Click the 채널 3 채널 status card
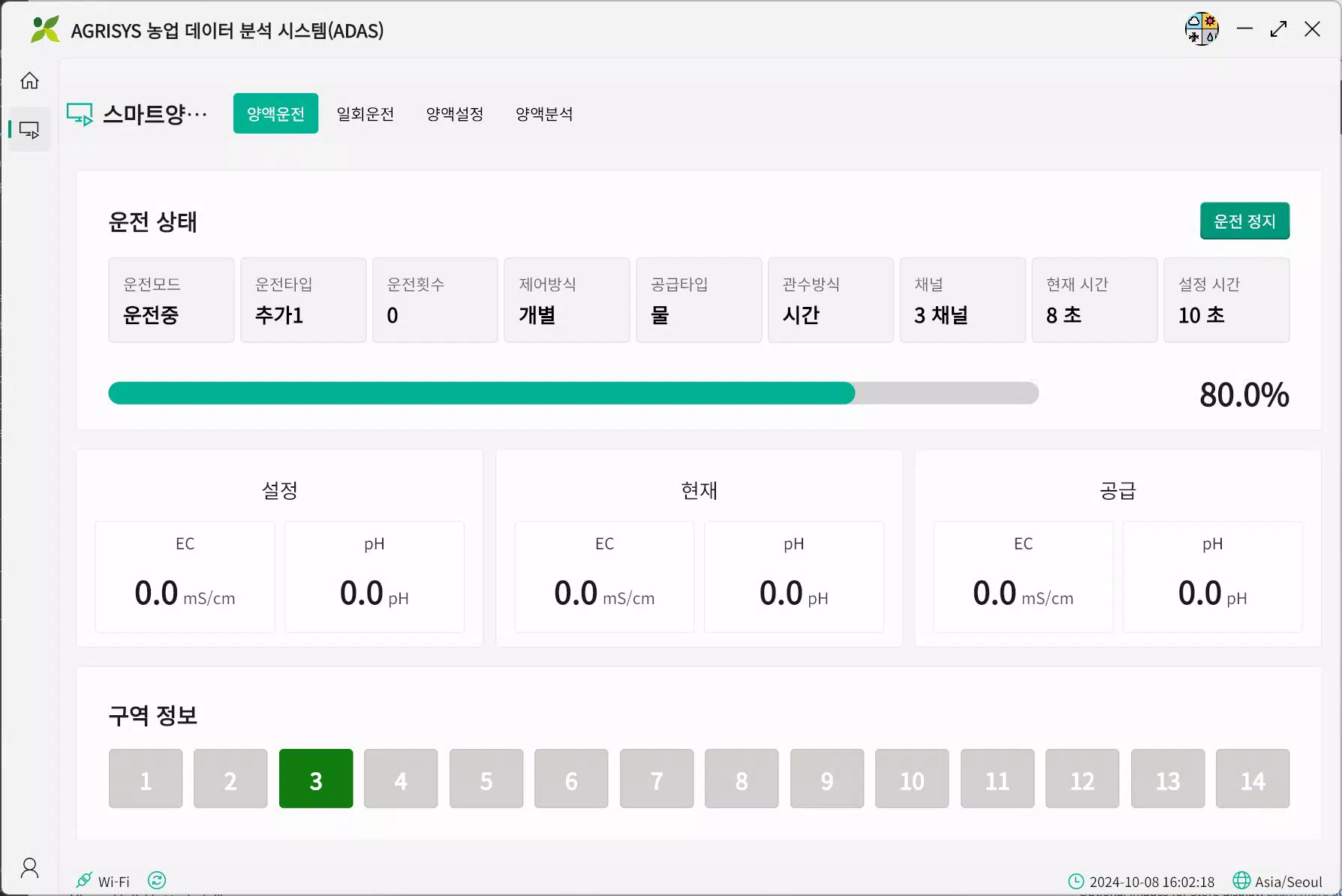 [963, 300]
